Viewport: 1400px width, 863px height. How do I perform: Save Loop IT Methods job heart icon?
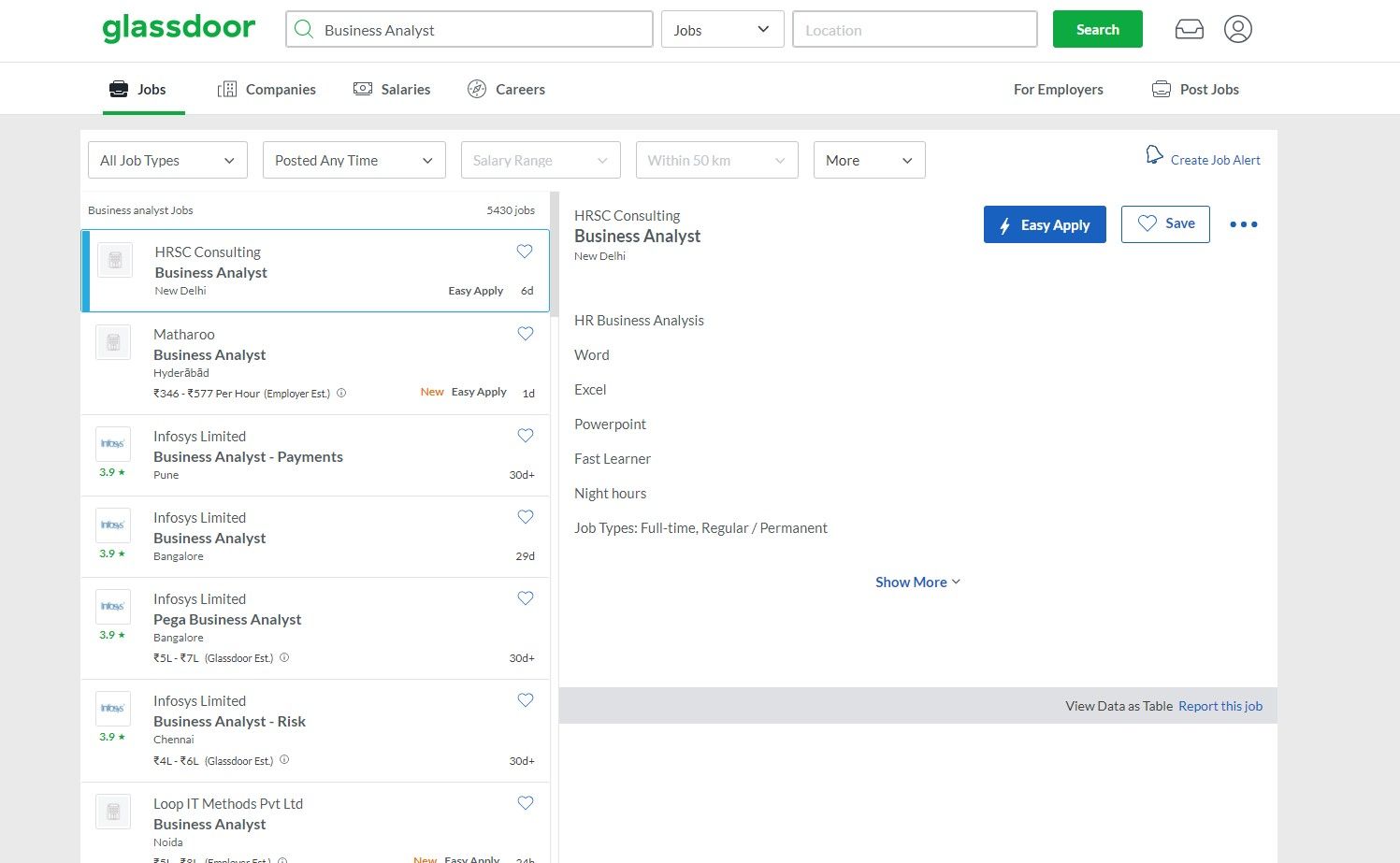pyautogui.click(x=526, y=803)
